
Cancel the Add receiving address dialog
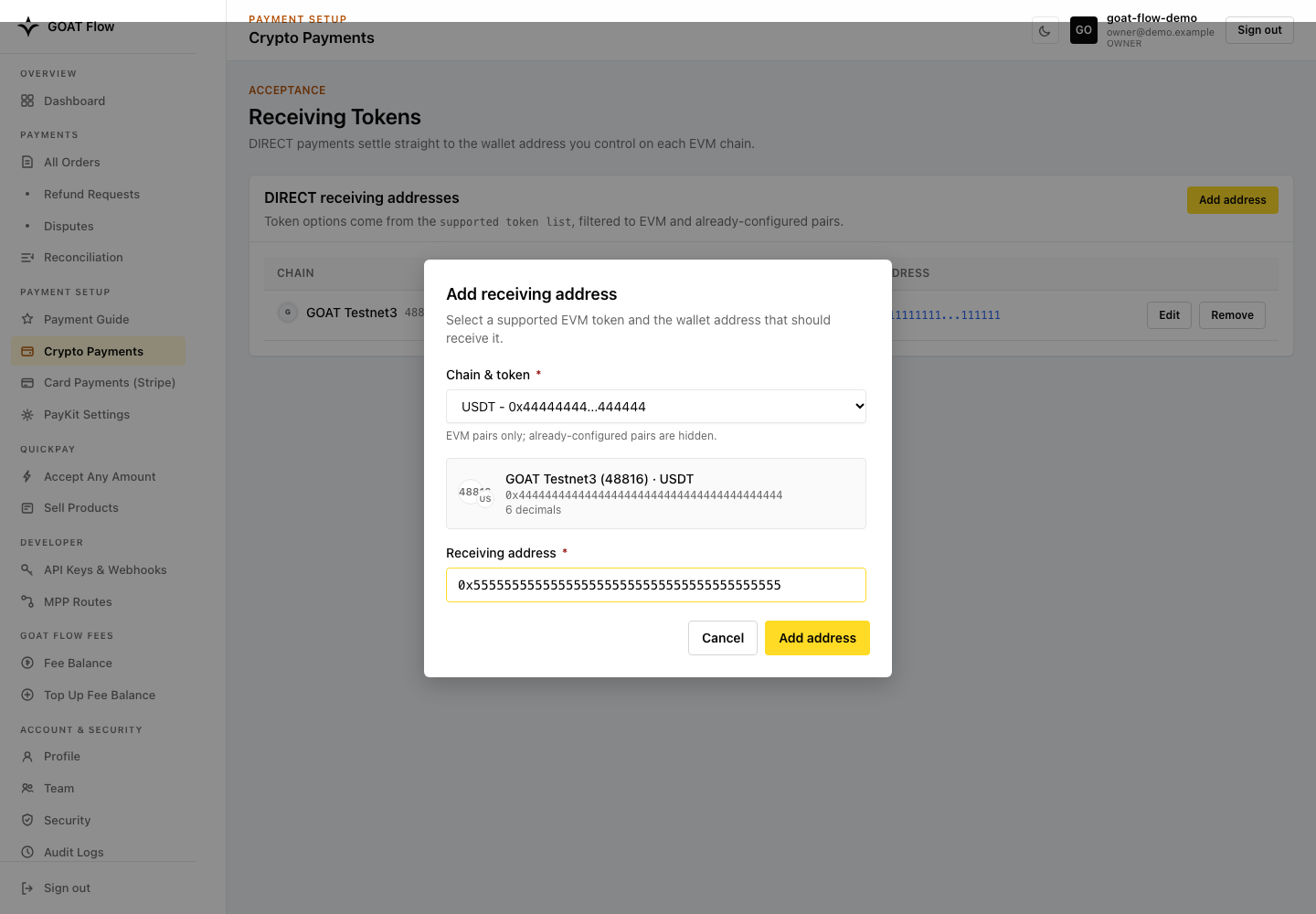tap(723, 638)
